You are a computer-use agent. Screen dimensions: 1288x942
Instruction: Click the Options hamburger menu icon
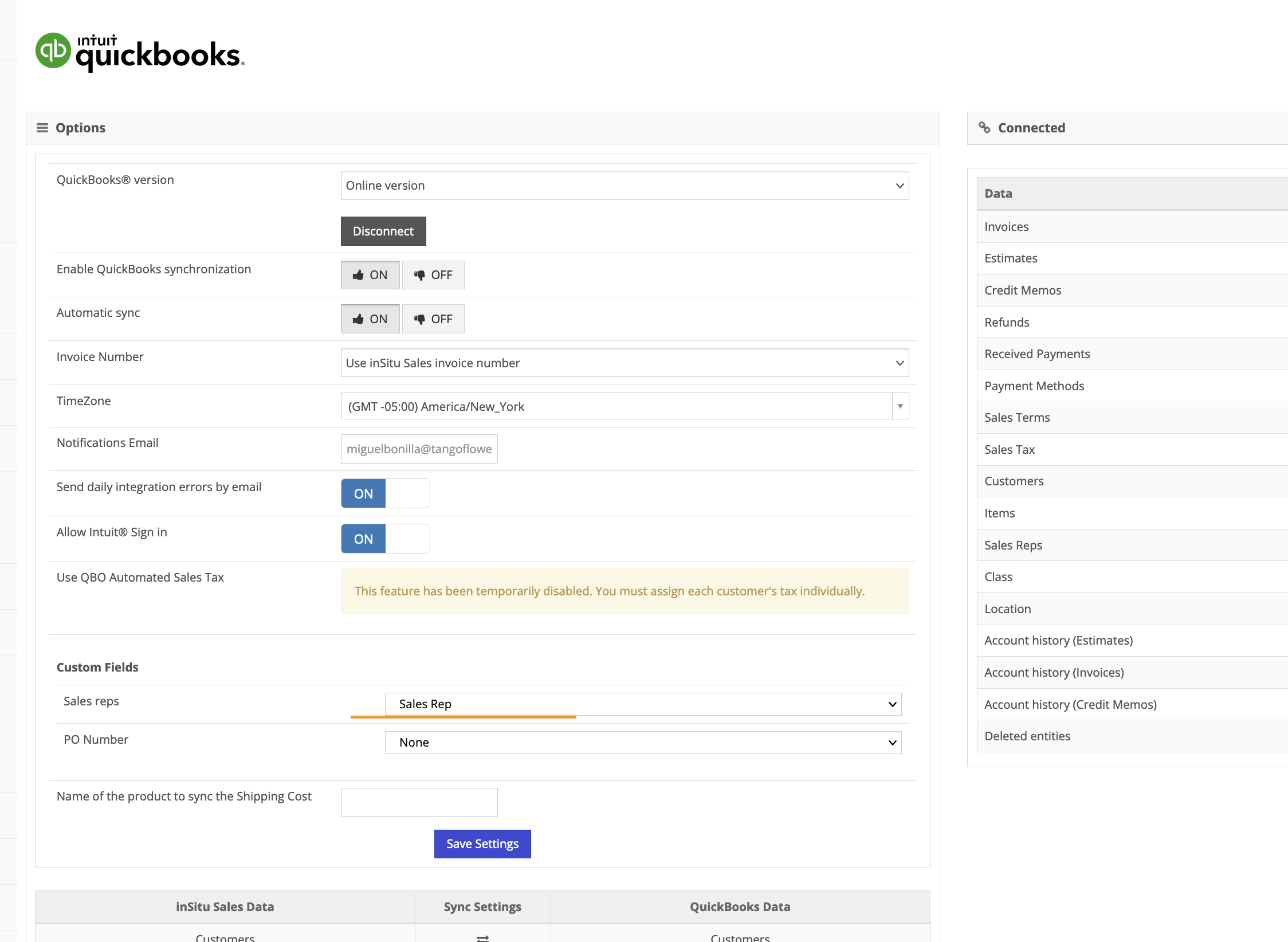pos(42,128)
